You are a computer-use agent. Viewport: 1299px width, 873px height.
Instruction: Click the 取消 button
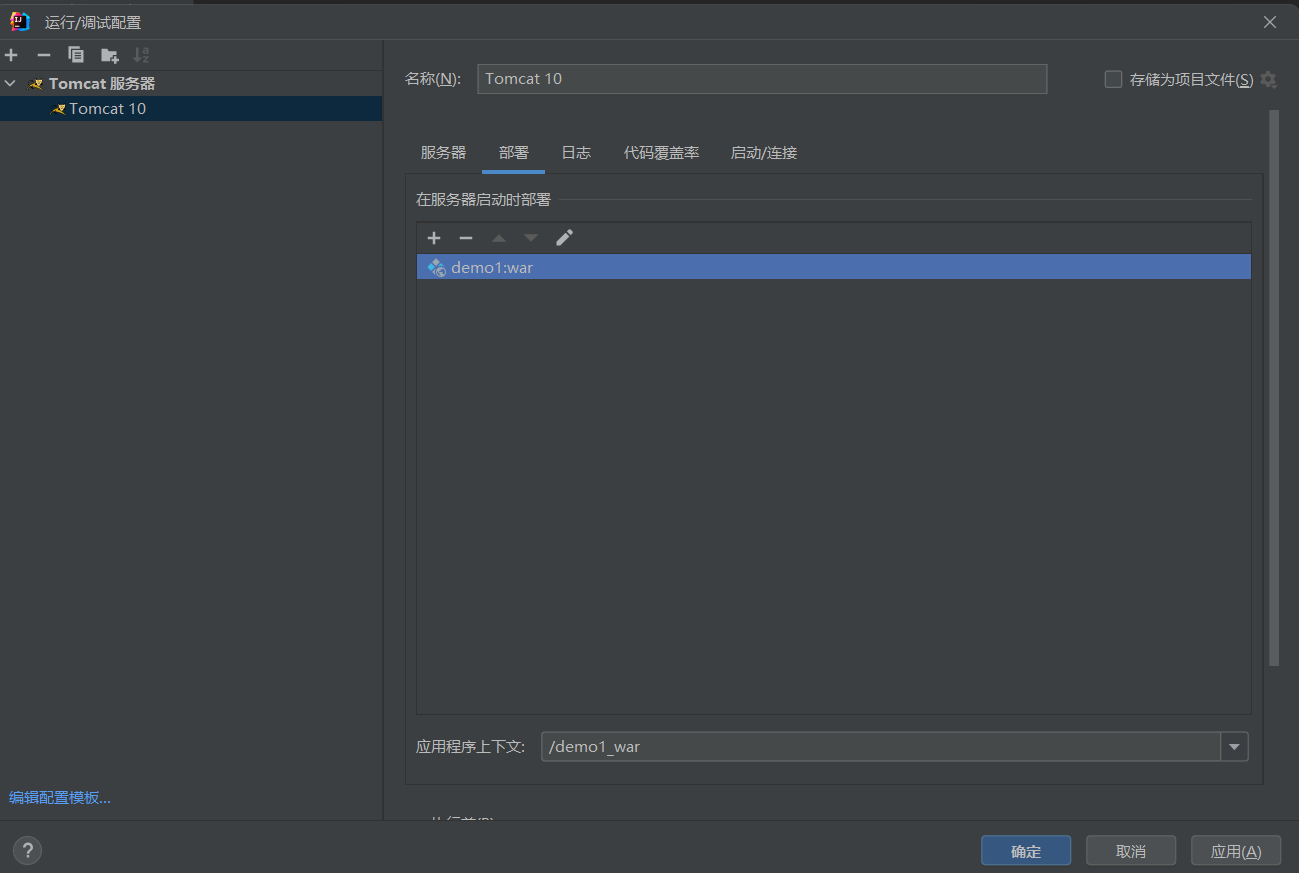pos(1131,851)
